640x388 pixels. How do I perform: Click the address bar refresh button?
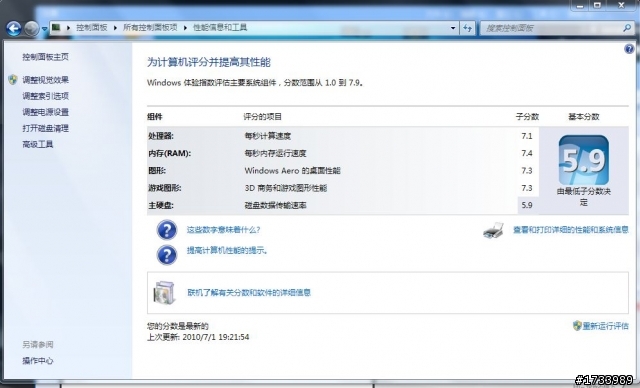pos(467,28)
